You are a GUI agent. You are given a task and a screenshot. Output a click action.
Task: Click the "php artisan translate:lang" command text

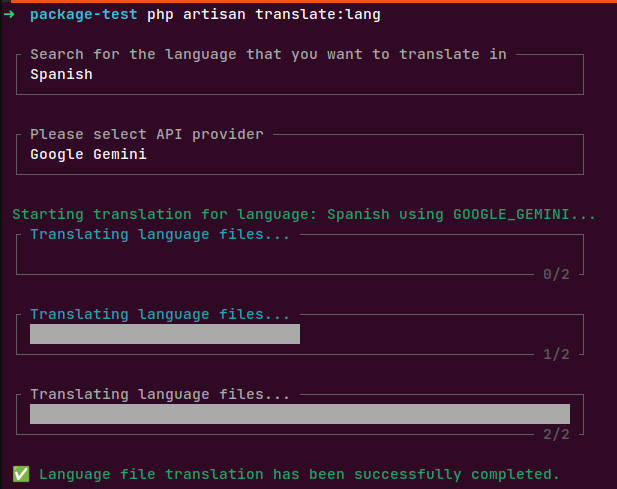click(x=263, y=15)
